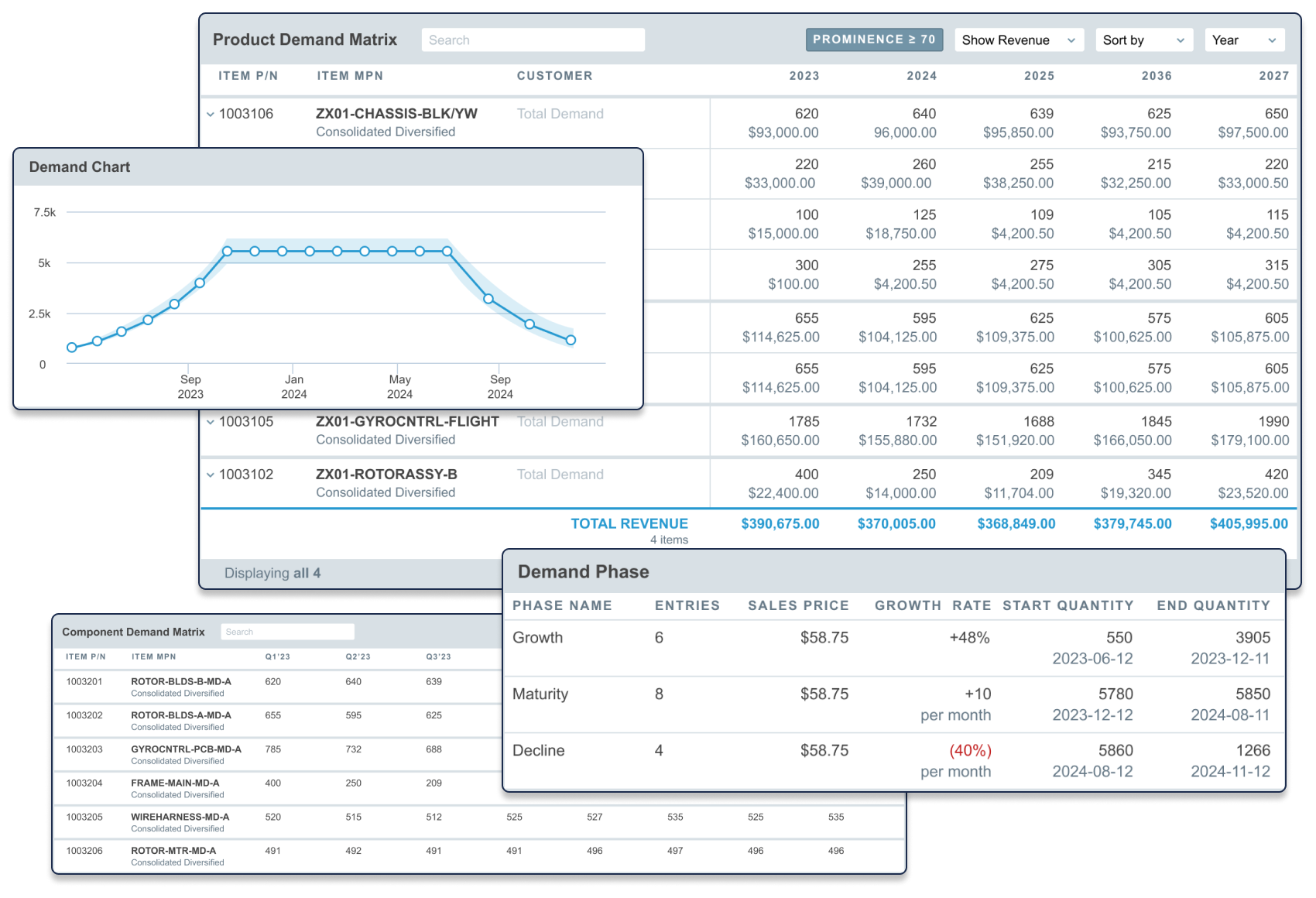
Task: Click the 2023-06-12 start date
Action: point(1092,659)
